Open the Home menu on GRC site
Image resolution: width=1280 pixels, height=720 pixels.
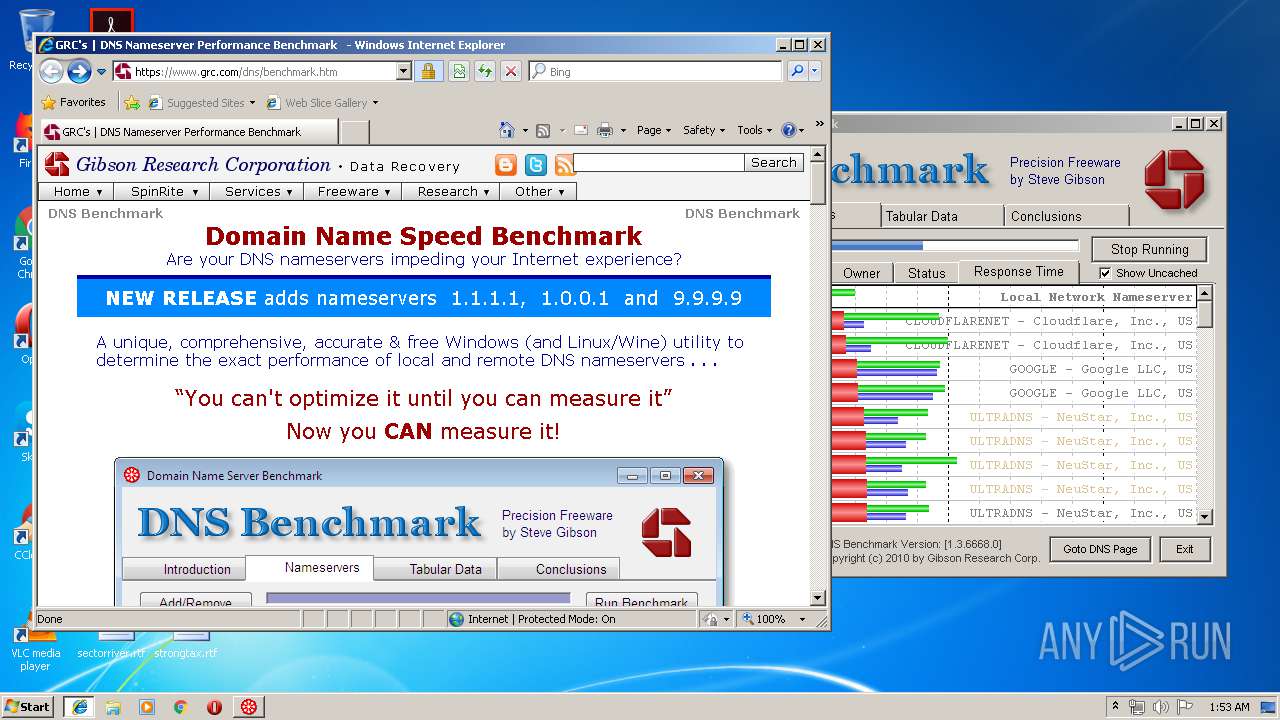pyautogui.click(x=78, y=191)
